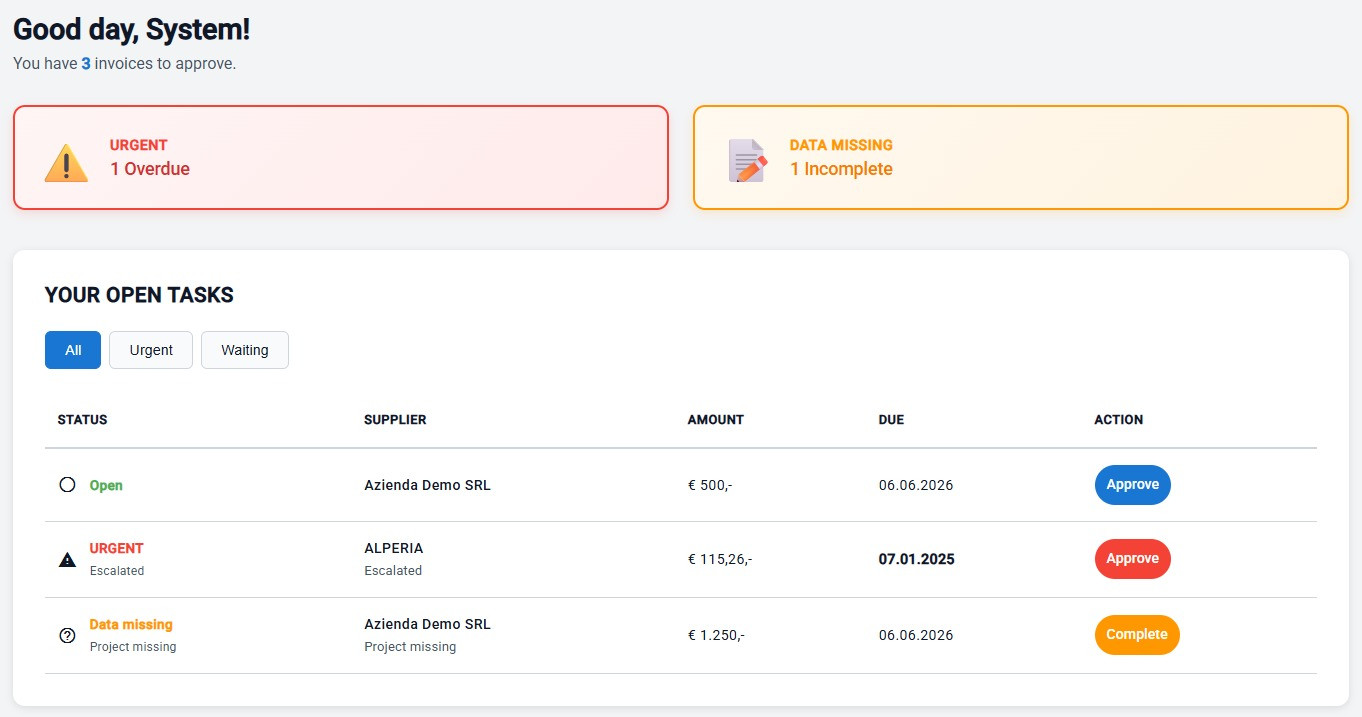This screenshot has height=717, width=1362.
Task: Click the green Open status label
Action: pyautogui.click(x=106, y=485)
